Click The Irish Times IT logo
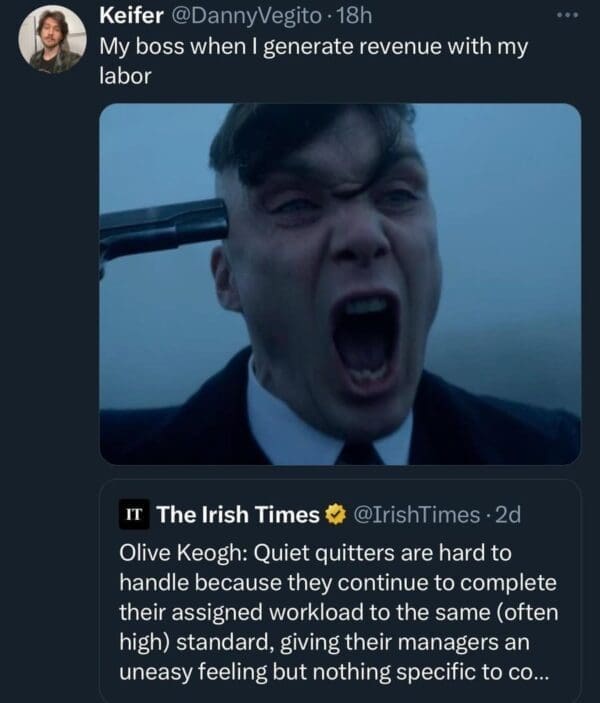 point(134,514)
